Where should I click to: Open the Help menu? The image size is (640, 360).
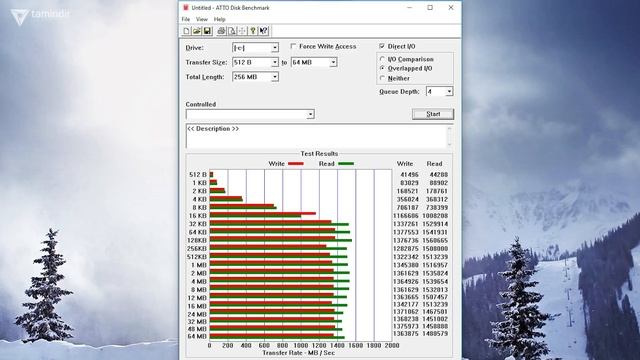[x=220, y=19]
